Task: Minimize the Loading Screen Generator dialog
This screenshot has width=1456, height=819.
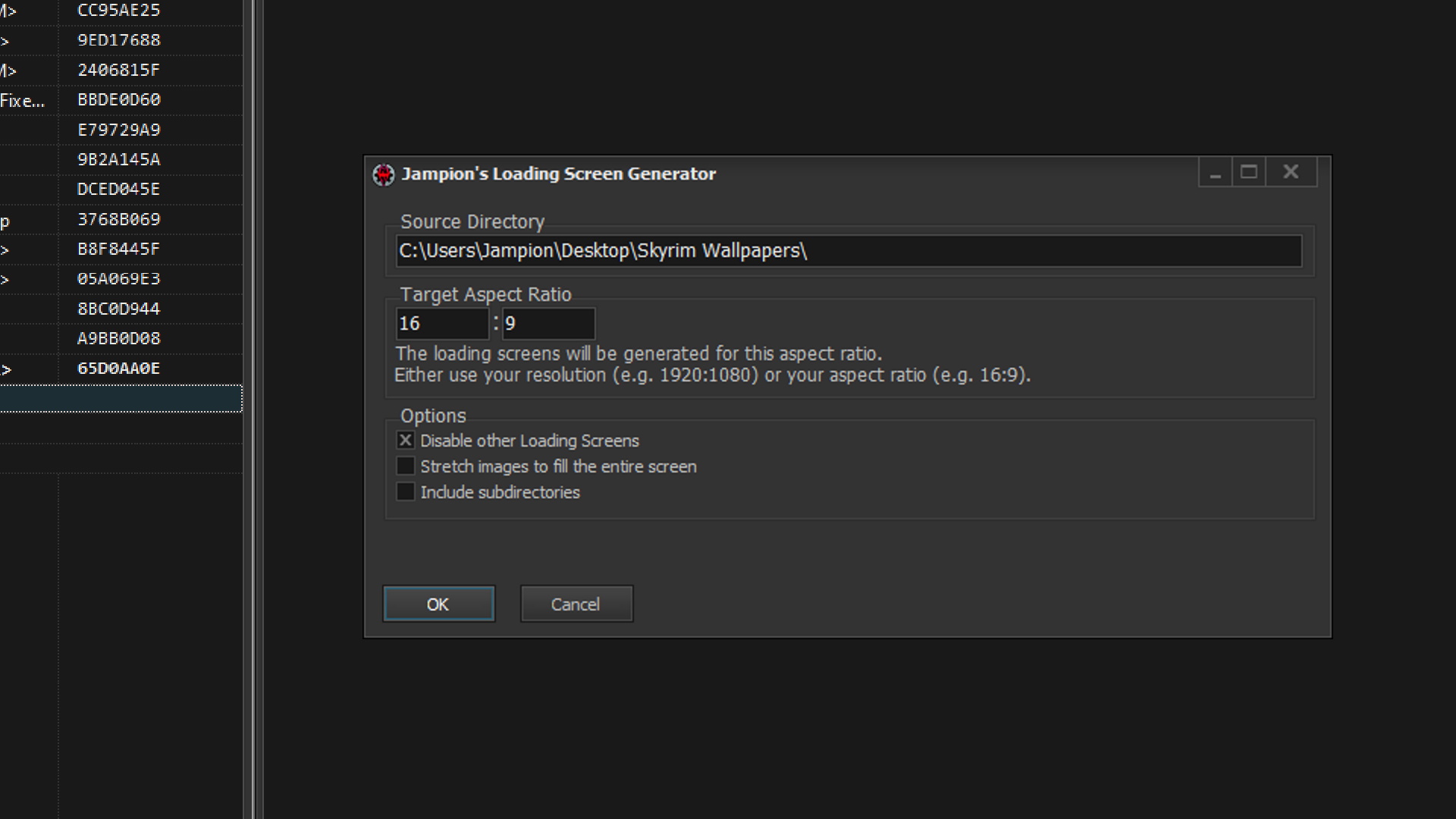Action: 1215,173
